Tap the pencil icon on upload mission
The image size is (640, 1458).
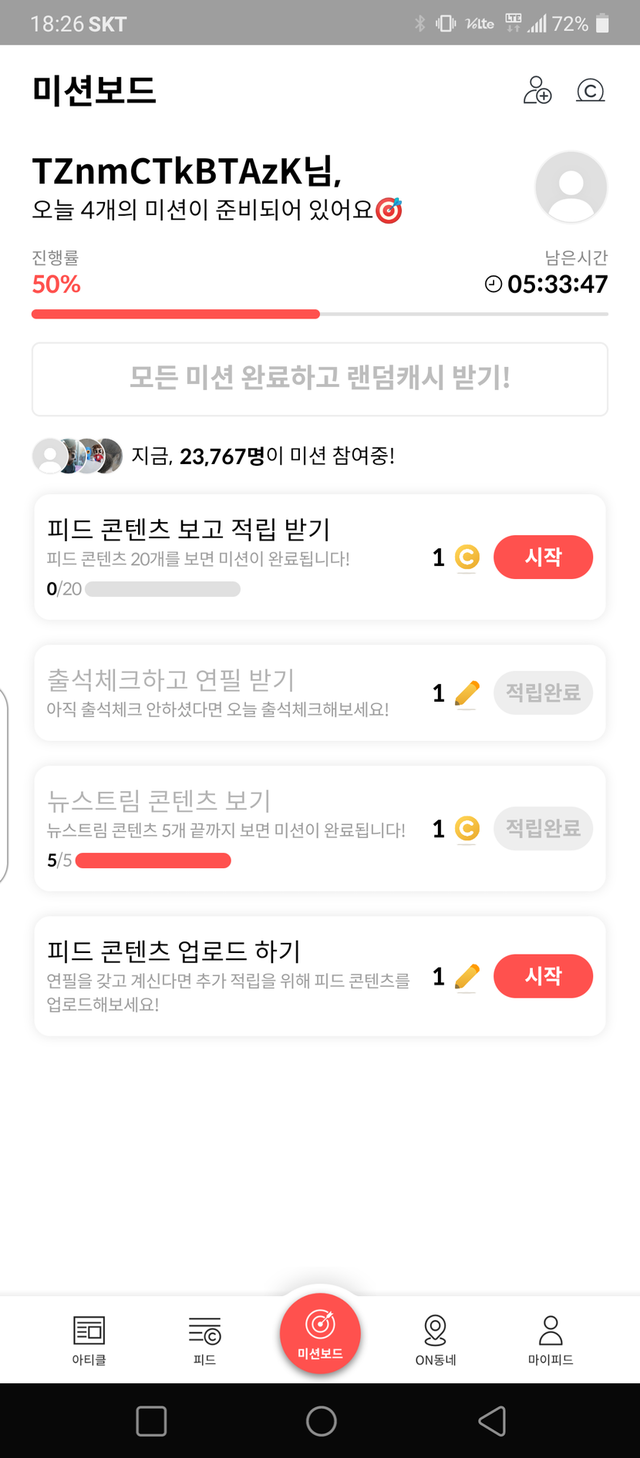467,976
